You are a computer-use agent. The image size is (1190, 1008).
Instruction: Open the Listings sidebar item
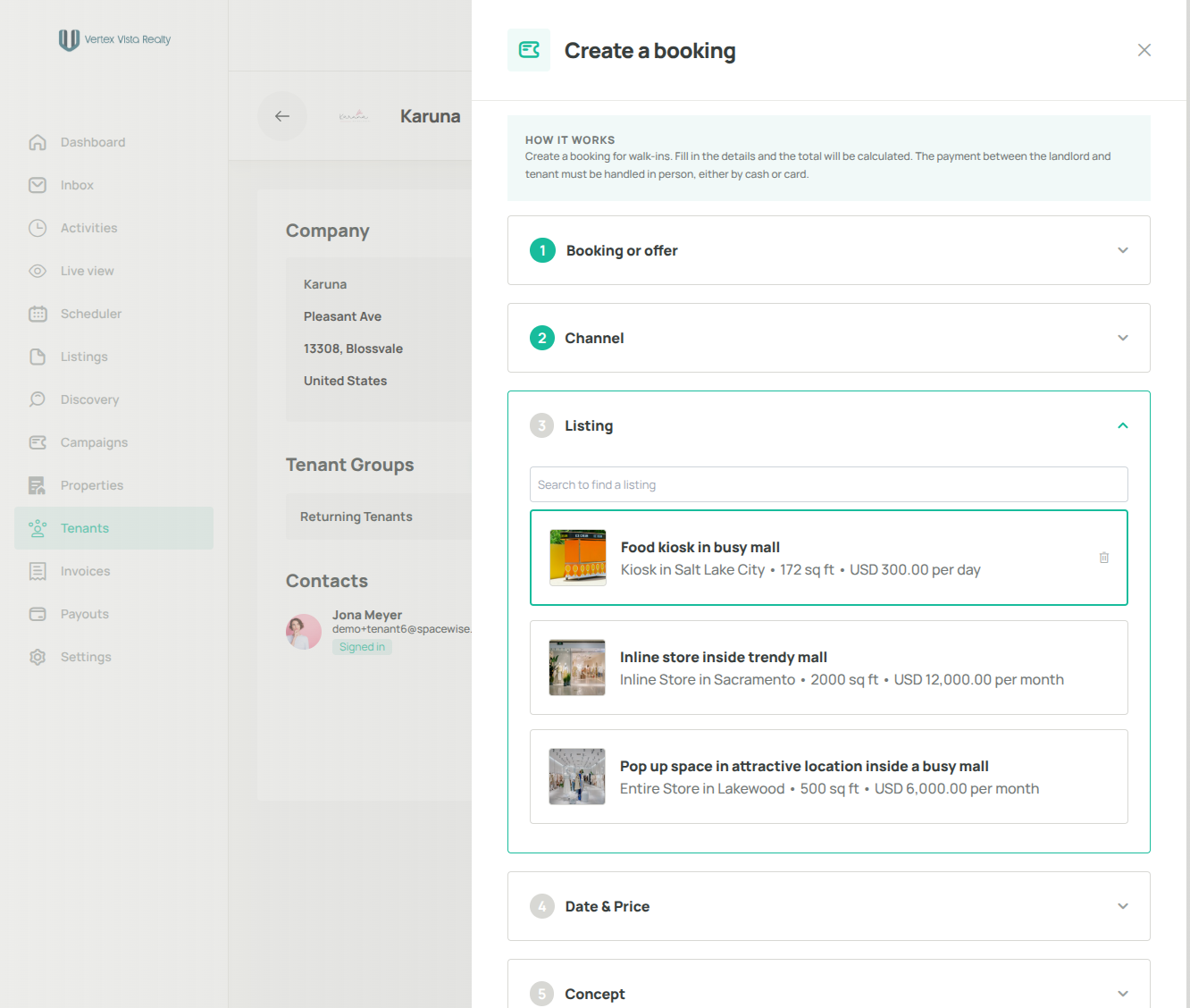click(114, 357)
